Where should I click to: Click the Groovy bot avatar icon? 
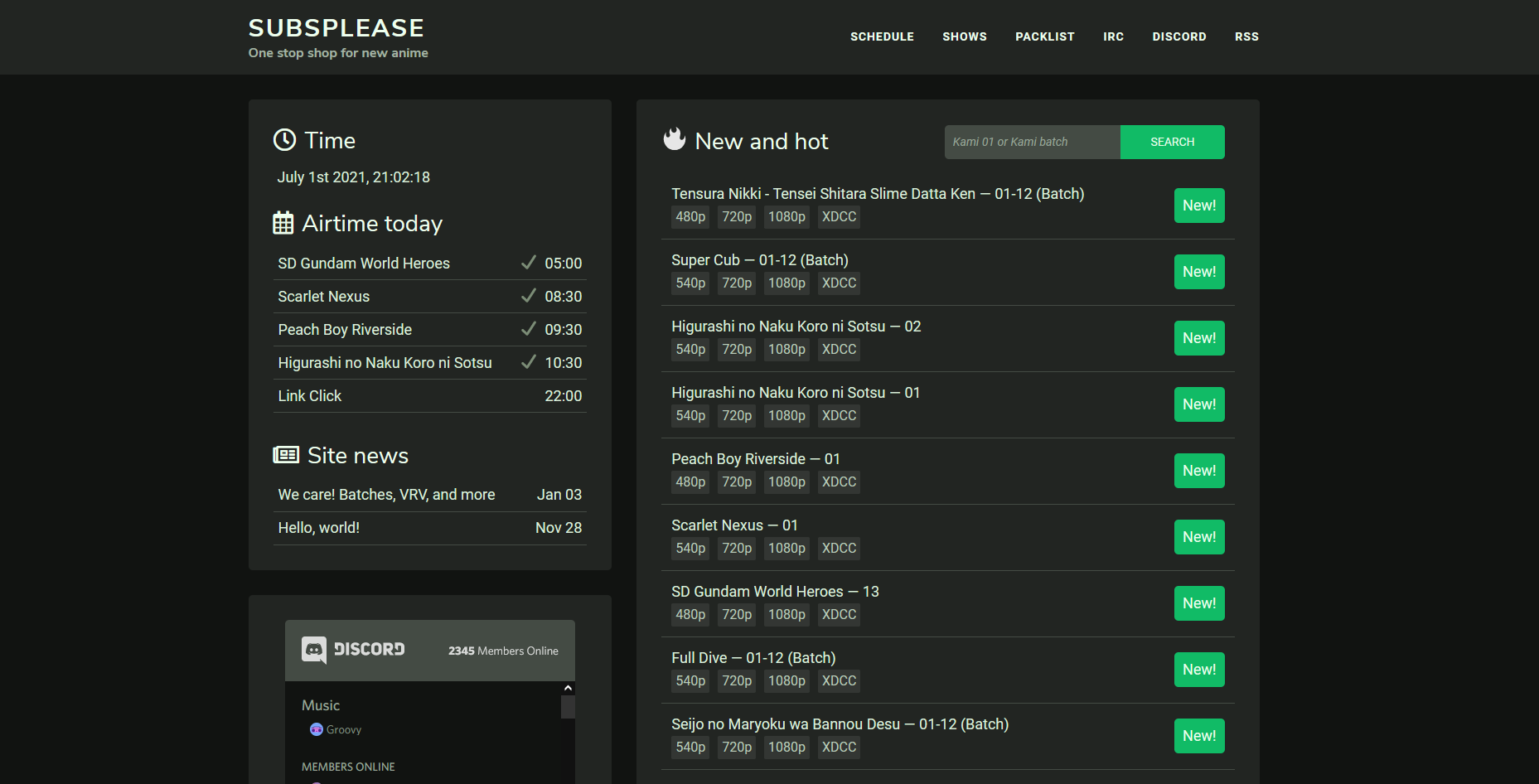[x=316, y=729]
